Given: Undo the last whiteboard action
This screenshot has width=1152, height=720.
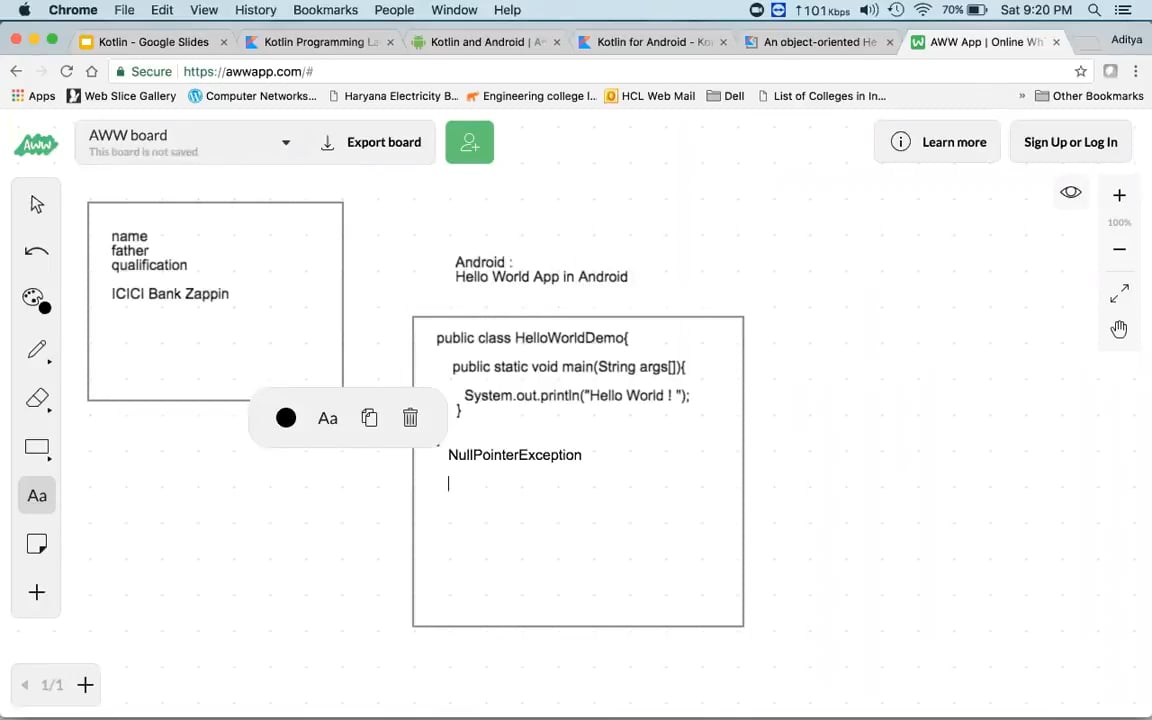Looking at the screenshot, I should 37,251.
